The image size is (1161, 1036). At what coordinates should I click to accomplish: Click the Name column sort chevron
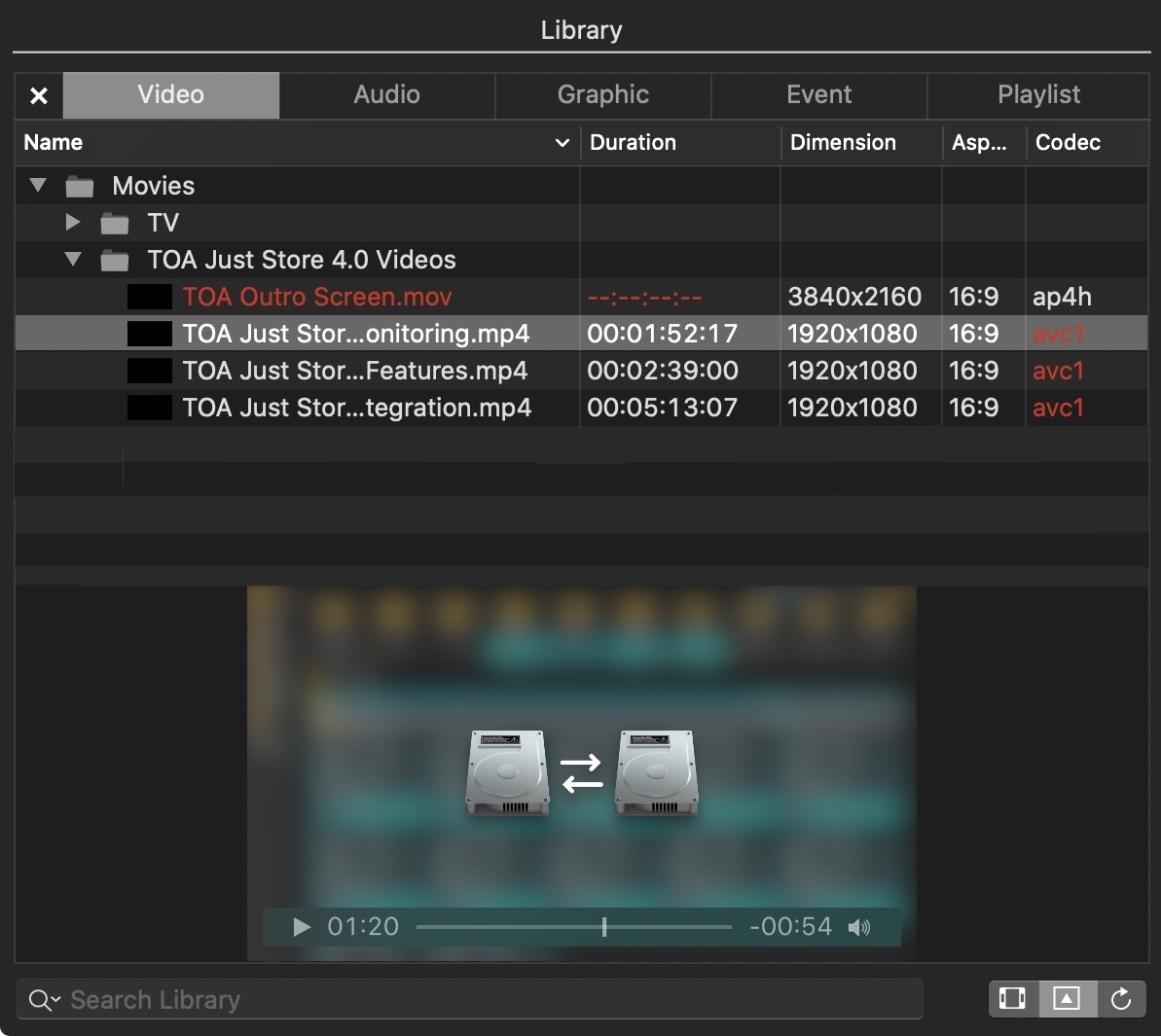[x=562, y=143]
